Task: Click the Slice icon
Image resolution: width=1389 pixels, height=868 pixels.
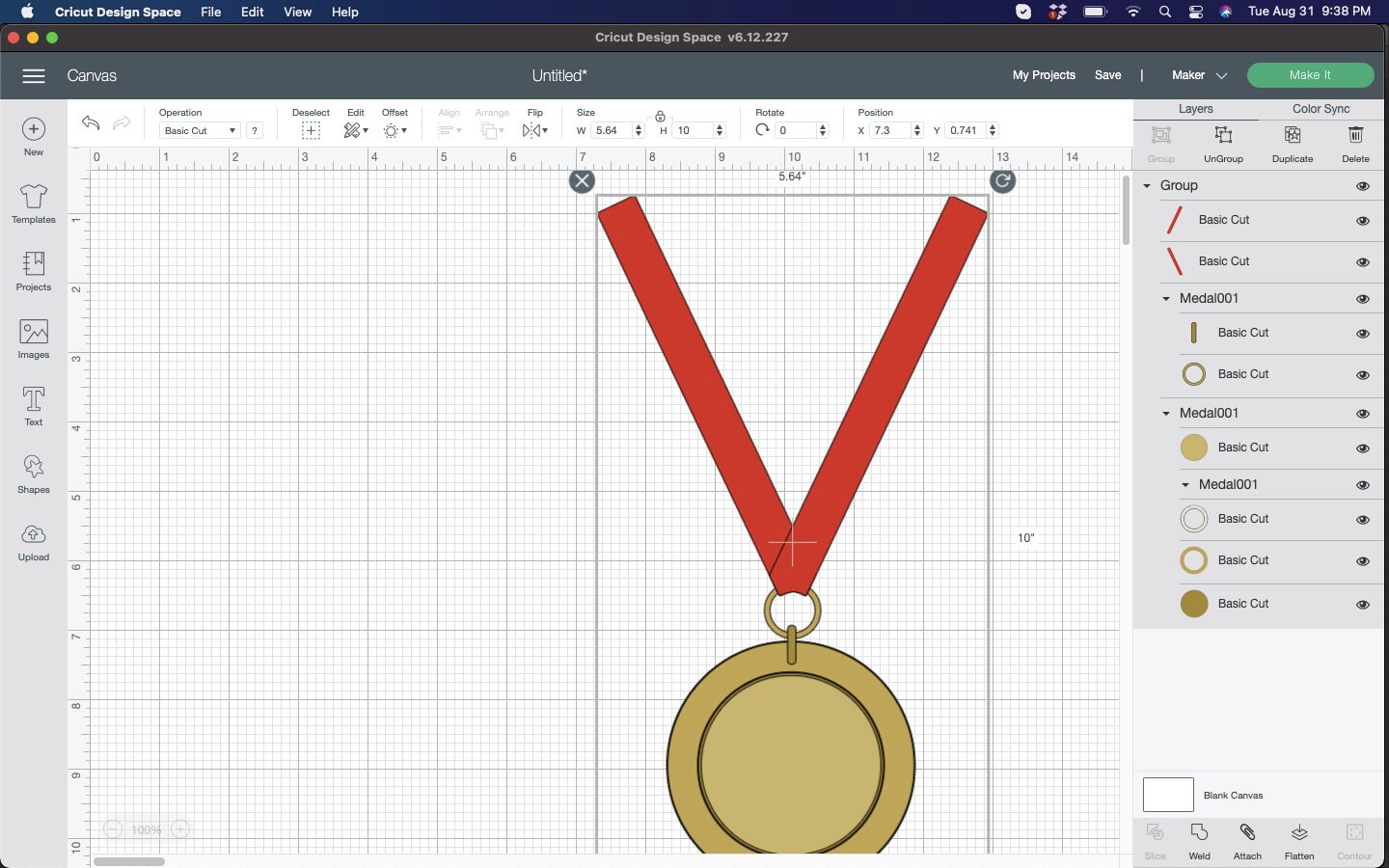Action: coord(1154,840)
